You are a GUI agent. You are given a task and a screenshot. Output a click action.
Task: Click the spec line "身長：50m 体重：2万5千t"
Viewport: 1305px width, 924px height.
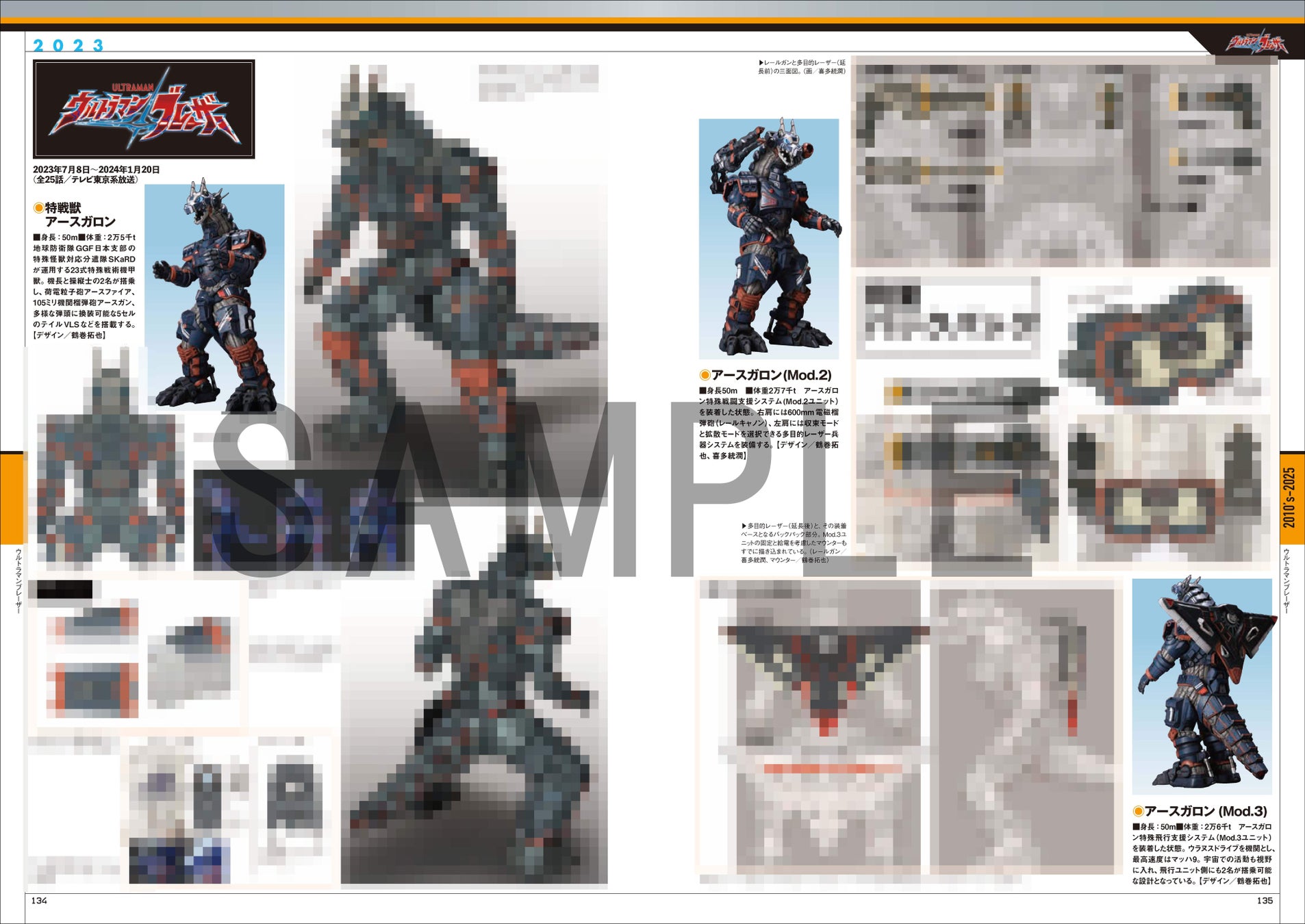(84, 238)
